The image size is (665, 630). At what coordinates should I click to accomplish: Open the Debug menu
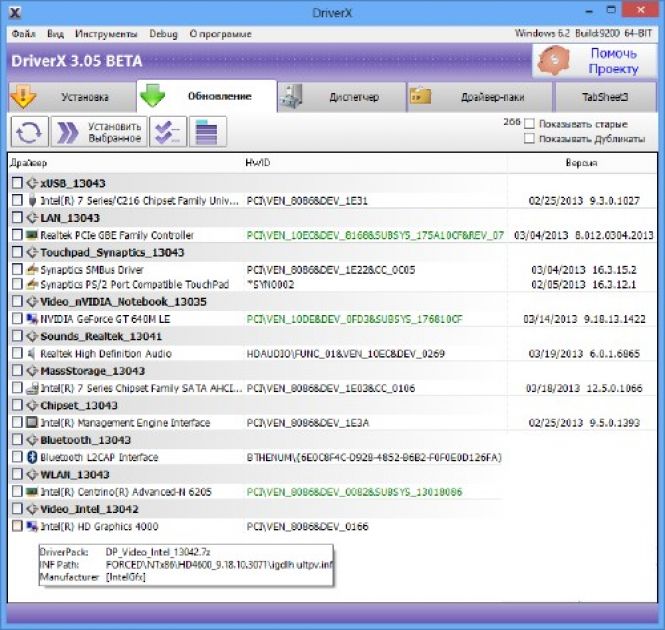[x=163, y=34]
